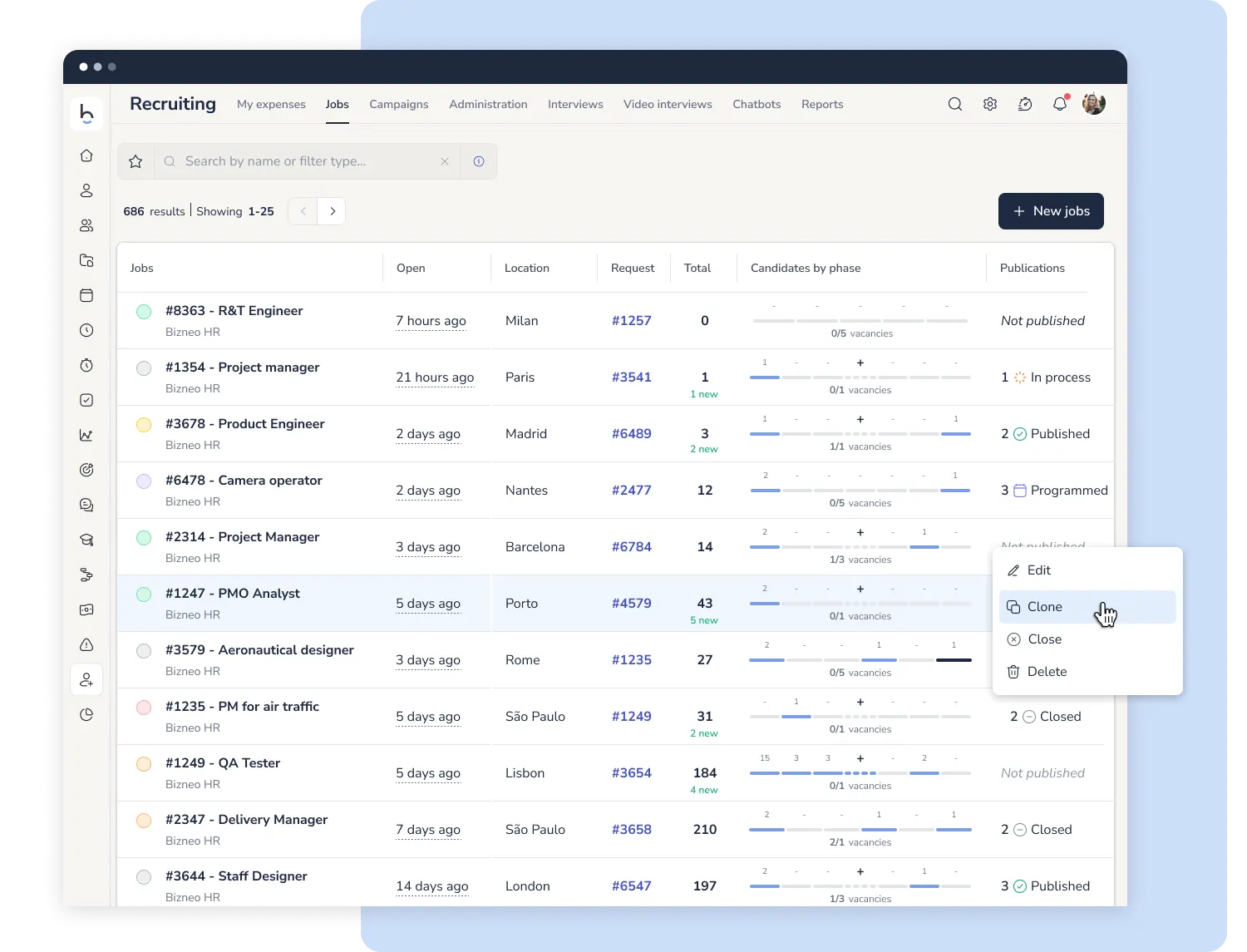
Task: Sort by Total column header
Action: (x=697, y=268)
